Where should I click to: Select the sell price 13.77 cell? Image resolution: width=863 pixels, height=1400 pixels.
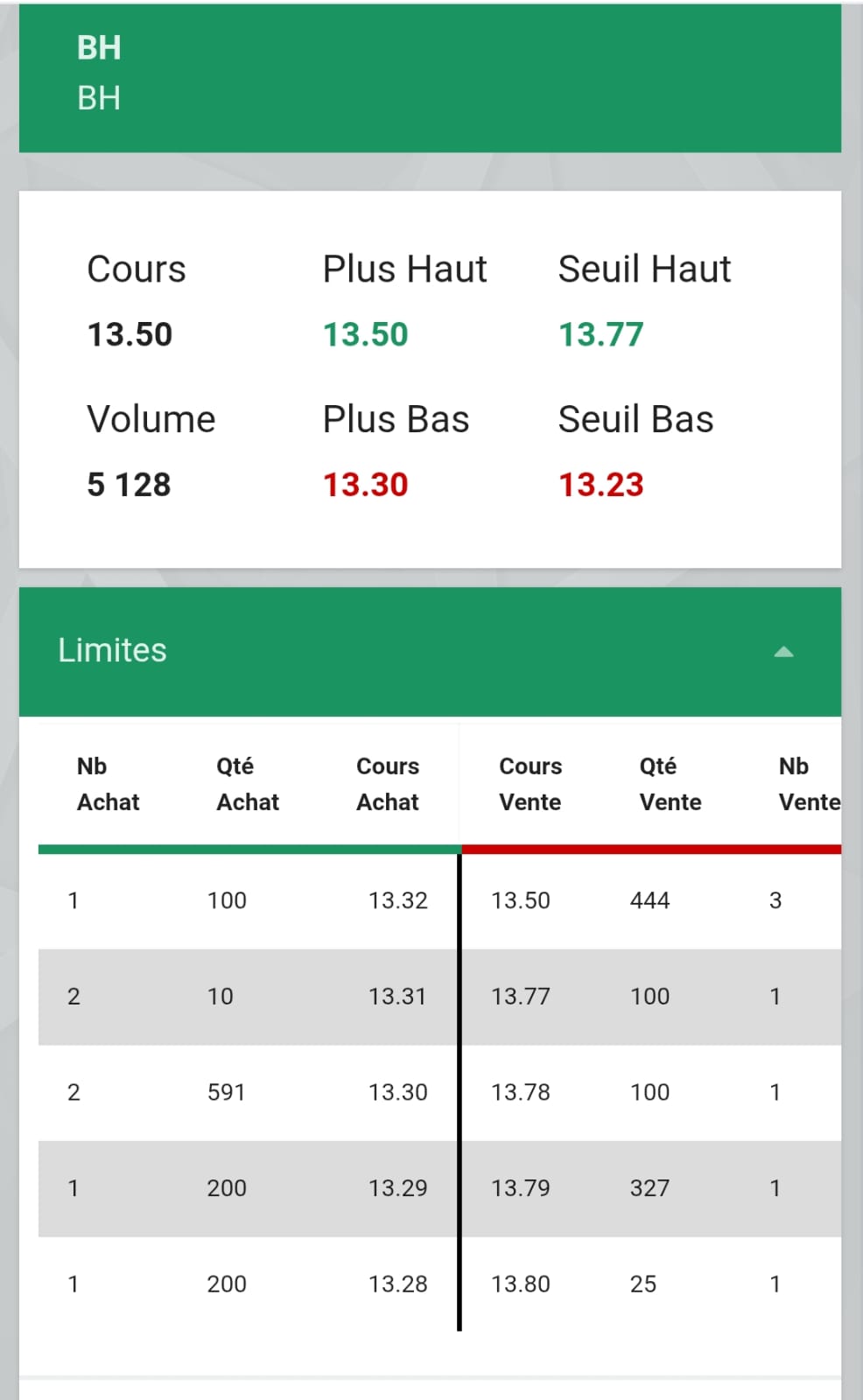521,997
